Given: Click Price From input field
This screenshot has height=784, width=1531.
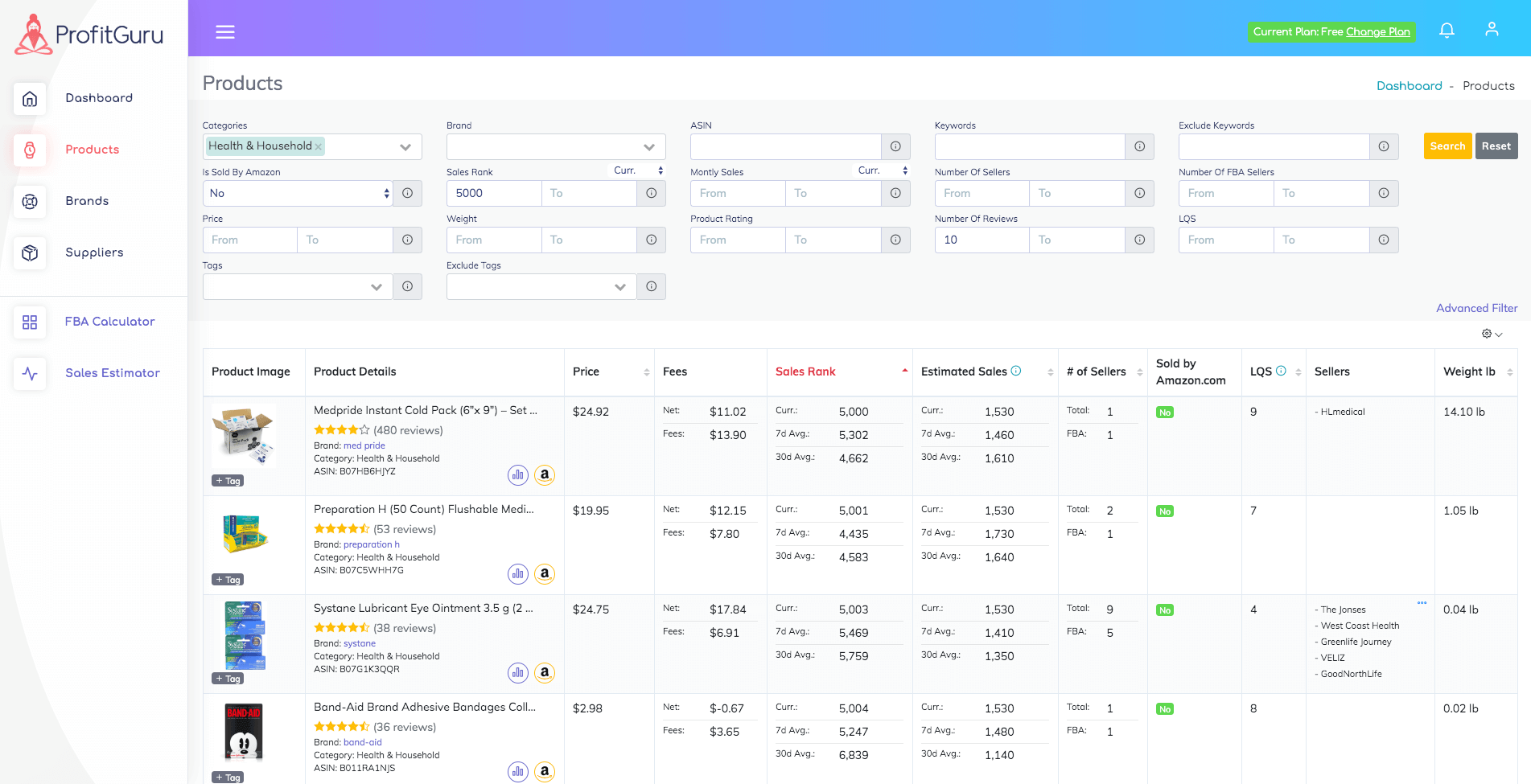Looking at the screenshot, I should coord(250,240).
